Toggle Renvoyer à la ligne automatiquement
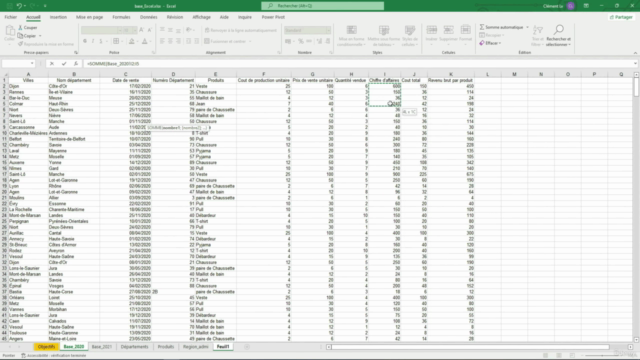The width and height of the screenshot is (640, 360). tap(241, 30)
